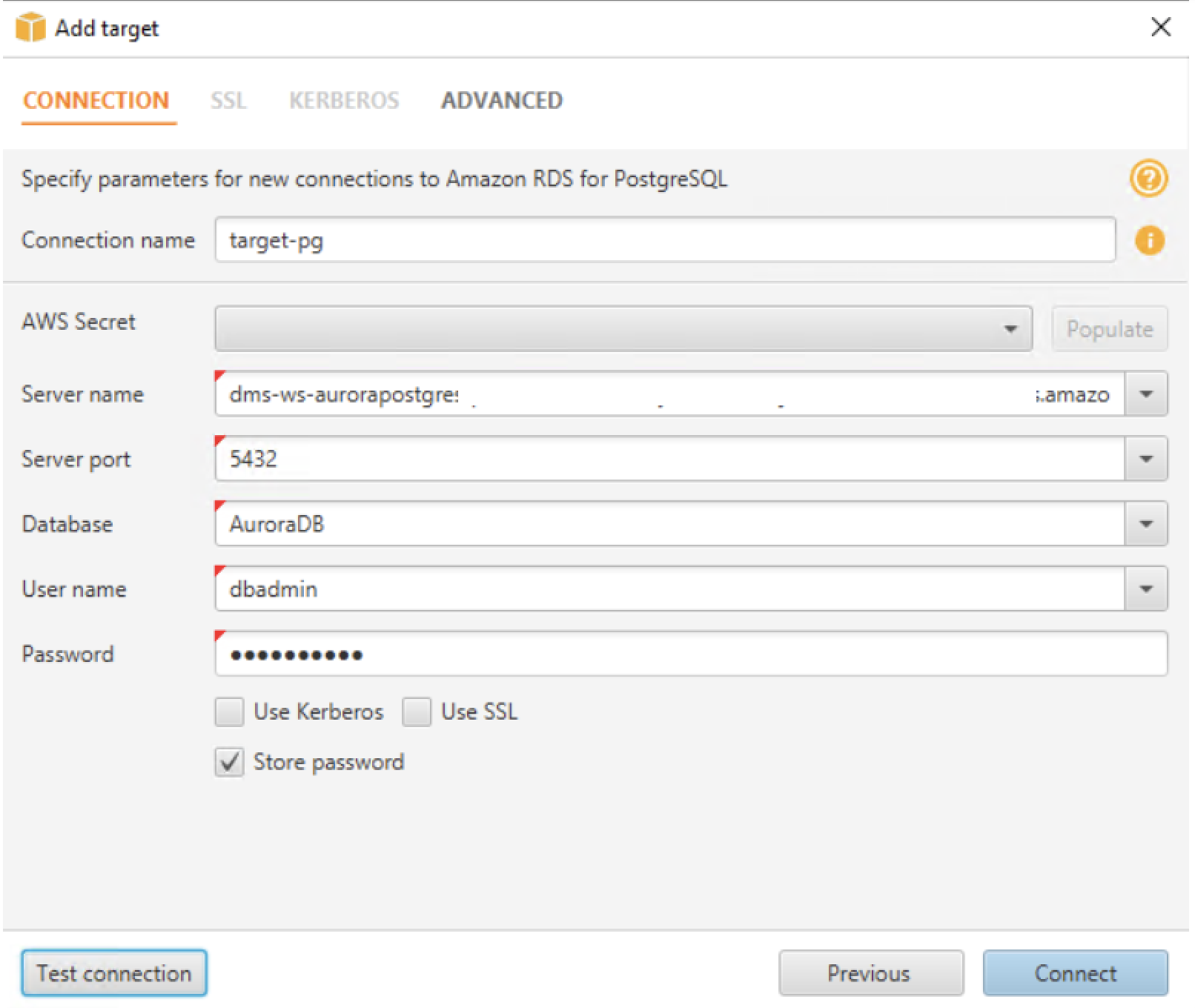Switch to the Advanced tab

click(502, 101)
